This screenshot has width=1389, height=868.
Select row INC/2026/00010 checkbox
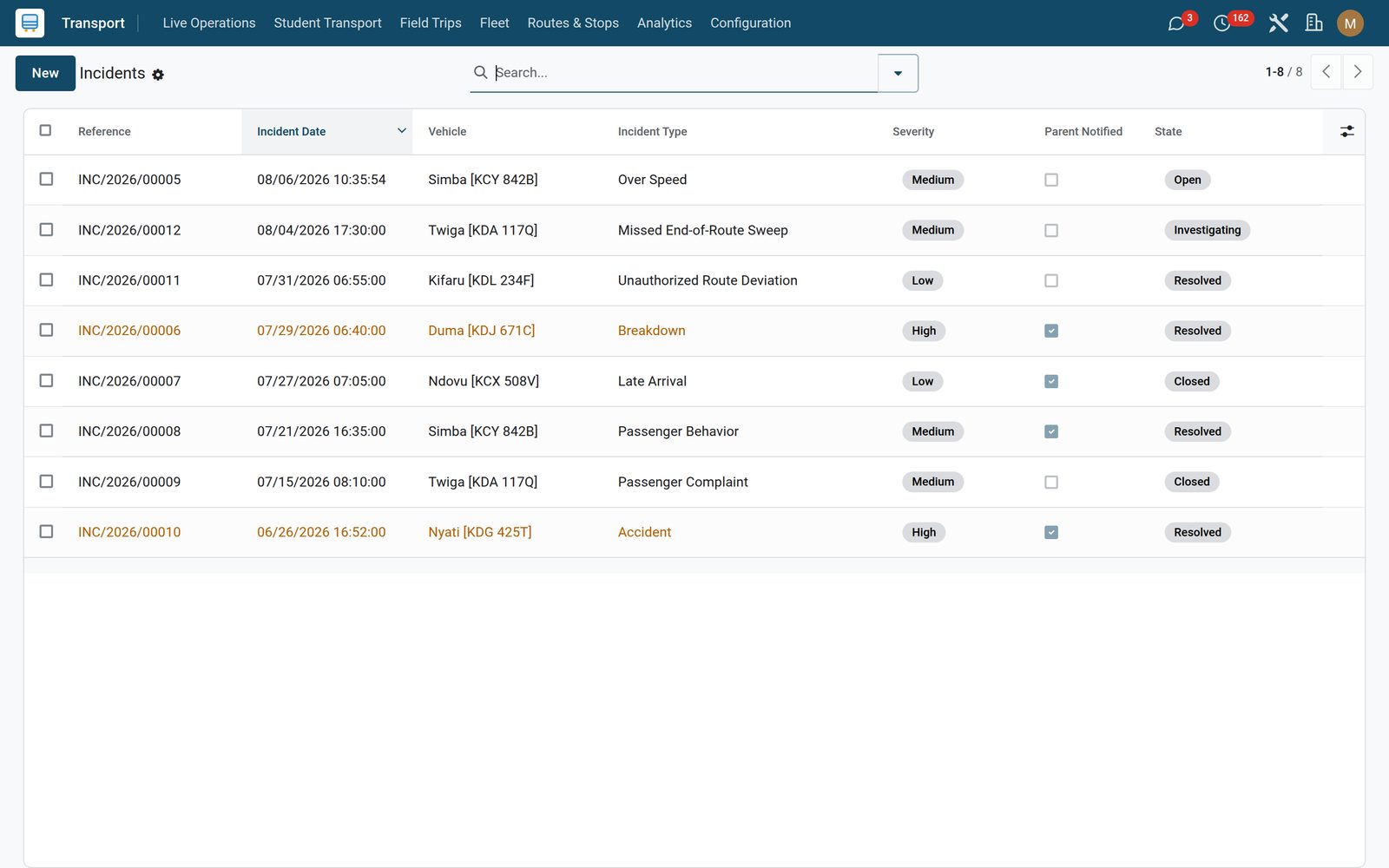[46, 531]
